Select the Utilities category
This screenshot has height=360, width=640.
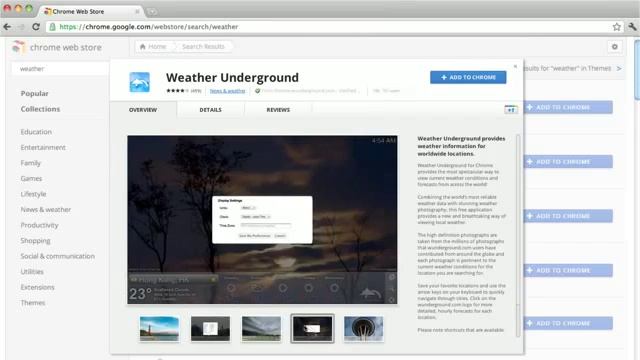point(32,271)
